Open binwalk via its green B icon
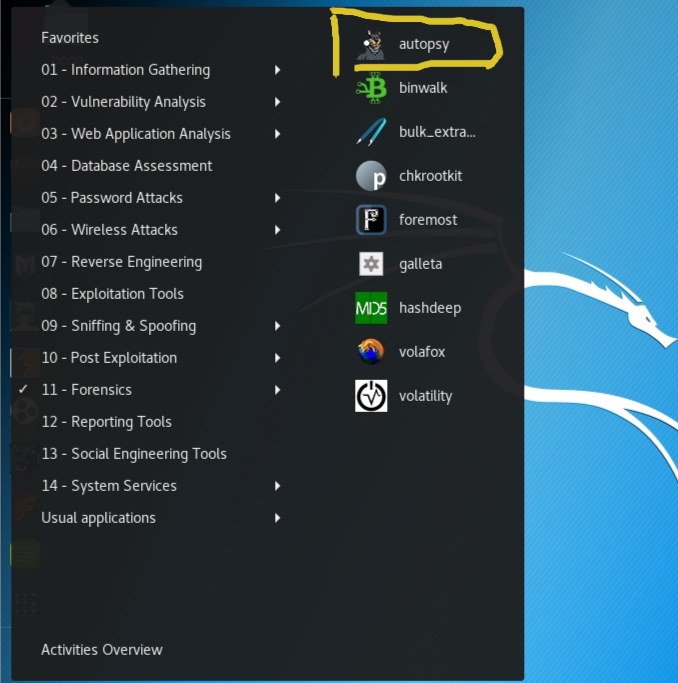678x683 pixels. point(371,88)
